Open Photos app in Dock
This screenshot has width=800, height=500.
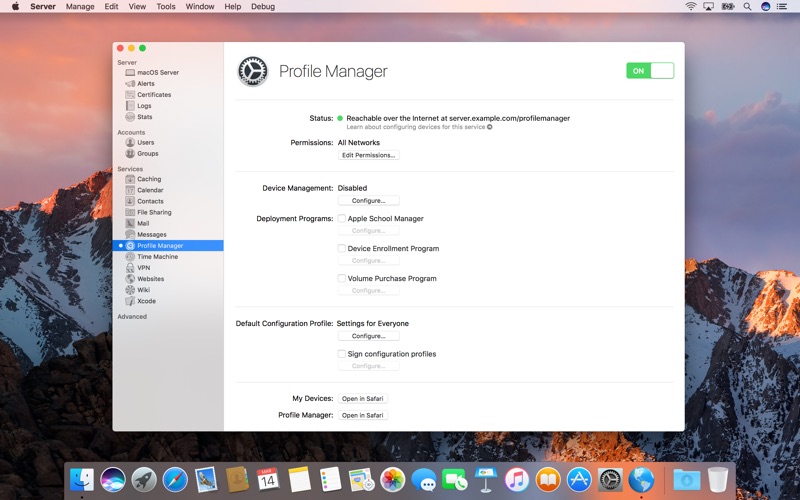click(x=392, y=480)
